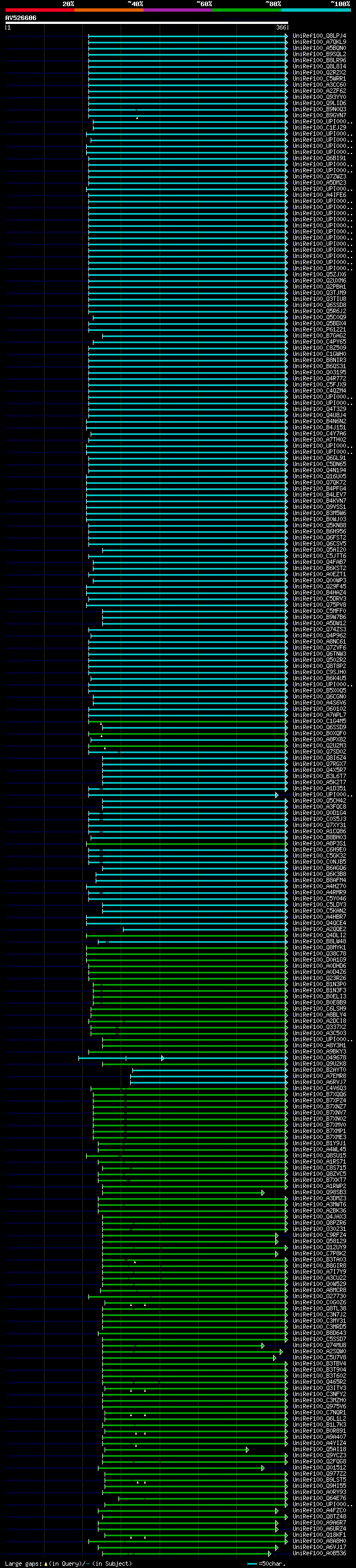Select hit label UniRef100_A3CC60
This screenshot has height=1568, width=356.
tap(319, 85)
